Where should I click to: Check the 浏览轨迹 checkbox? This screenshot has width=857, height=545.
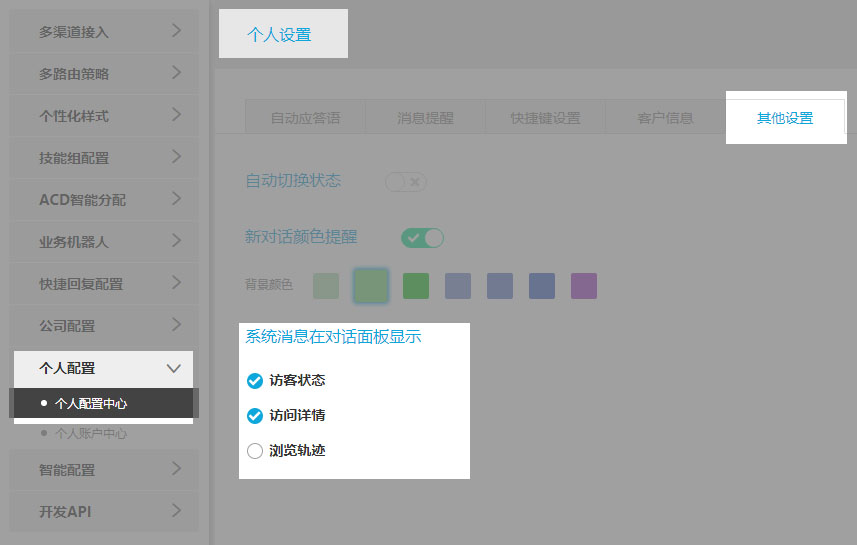click(x=254, y=451)
